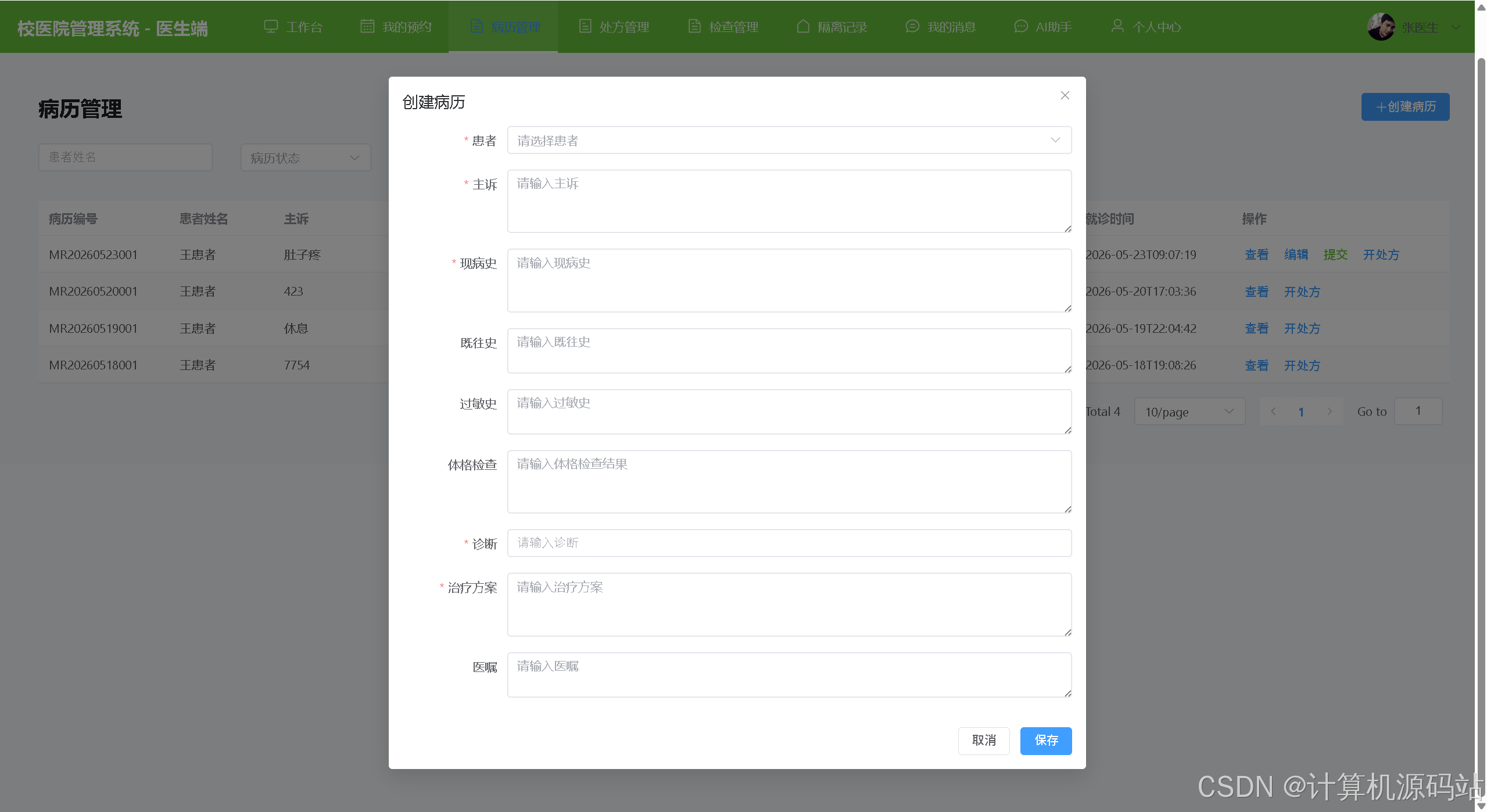Open 我的消息 menu tab
1487x812 pixels.
coord(941,27)
